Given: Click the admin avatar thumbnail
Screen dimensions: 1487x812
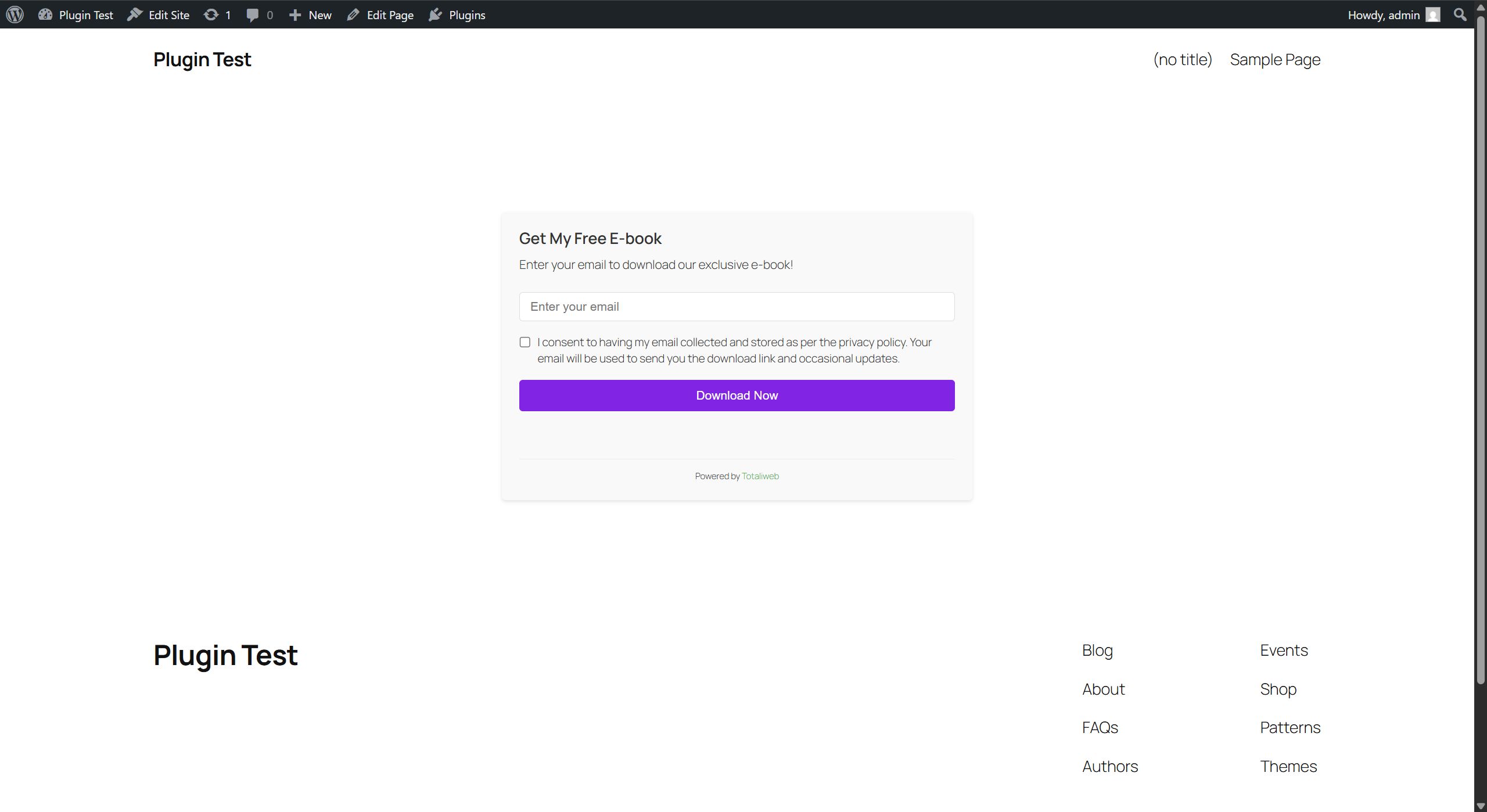Looking at the screenshot, I should [1433, 15].
